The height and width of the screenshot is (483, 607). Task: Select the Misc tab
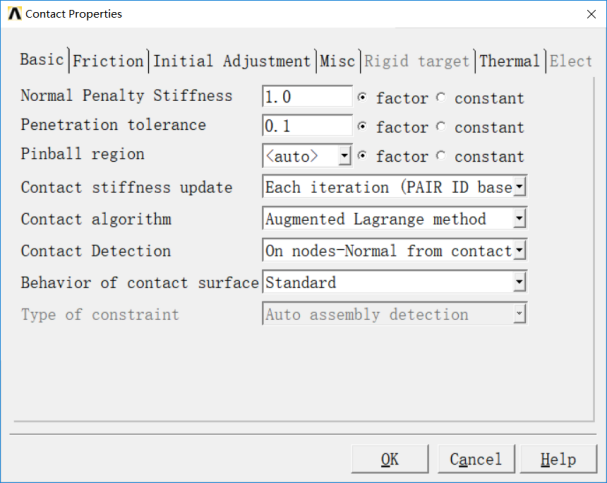337,61
